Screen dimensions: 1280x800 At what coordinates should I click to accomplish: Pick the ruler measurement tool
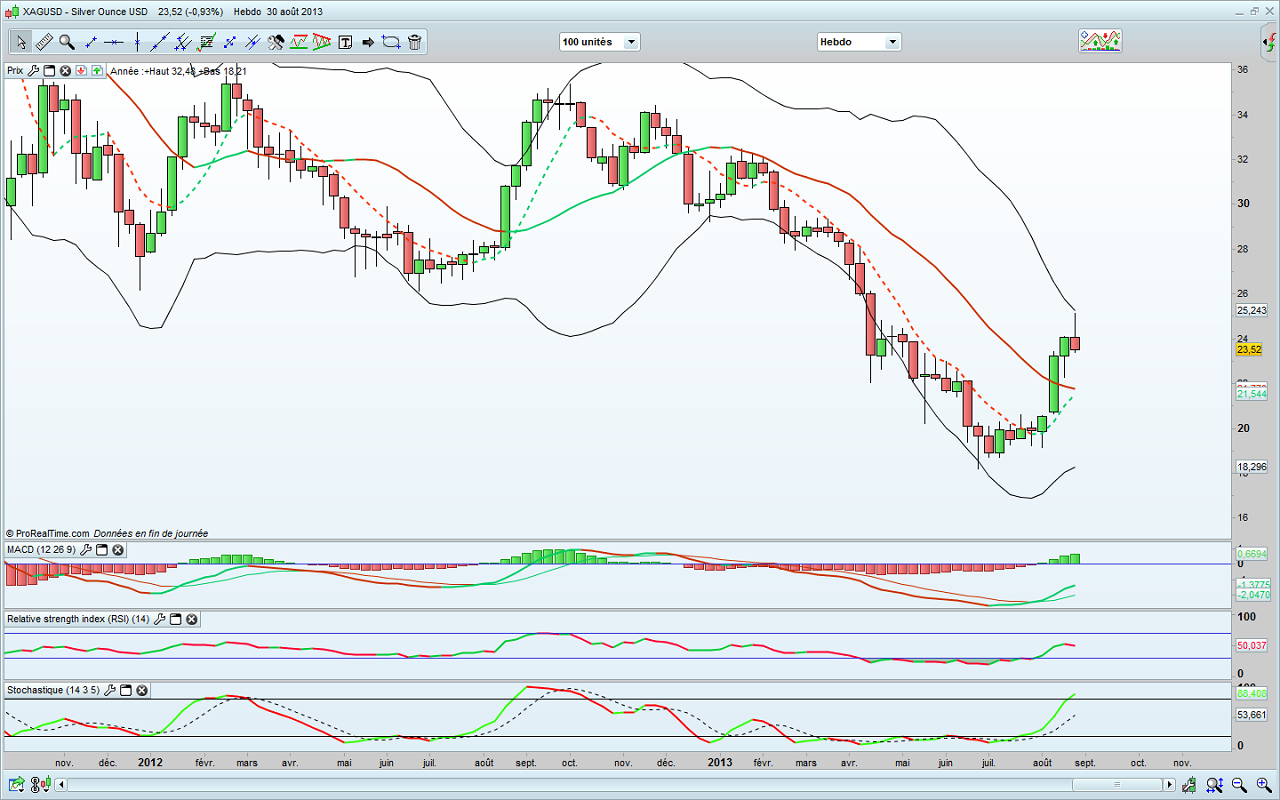(44, 42)
